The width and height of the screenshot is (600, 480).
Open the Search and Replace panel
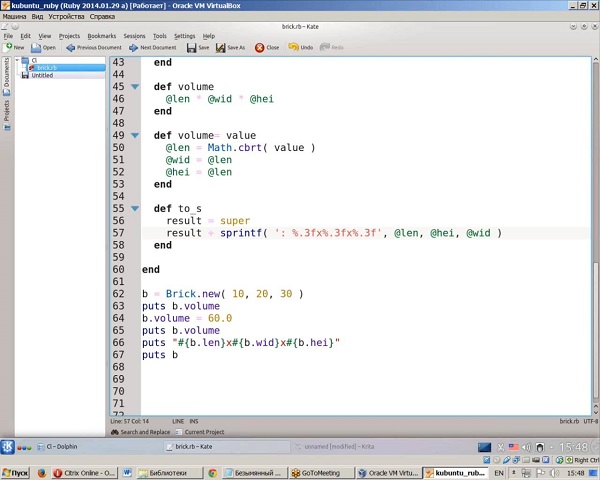tap(142, 432)
